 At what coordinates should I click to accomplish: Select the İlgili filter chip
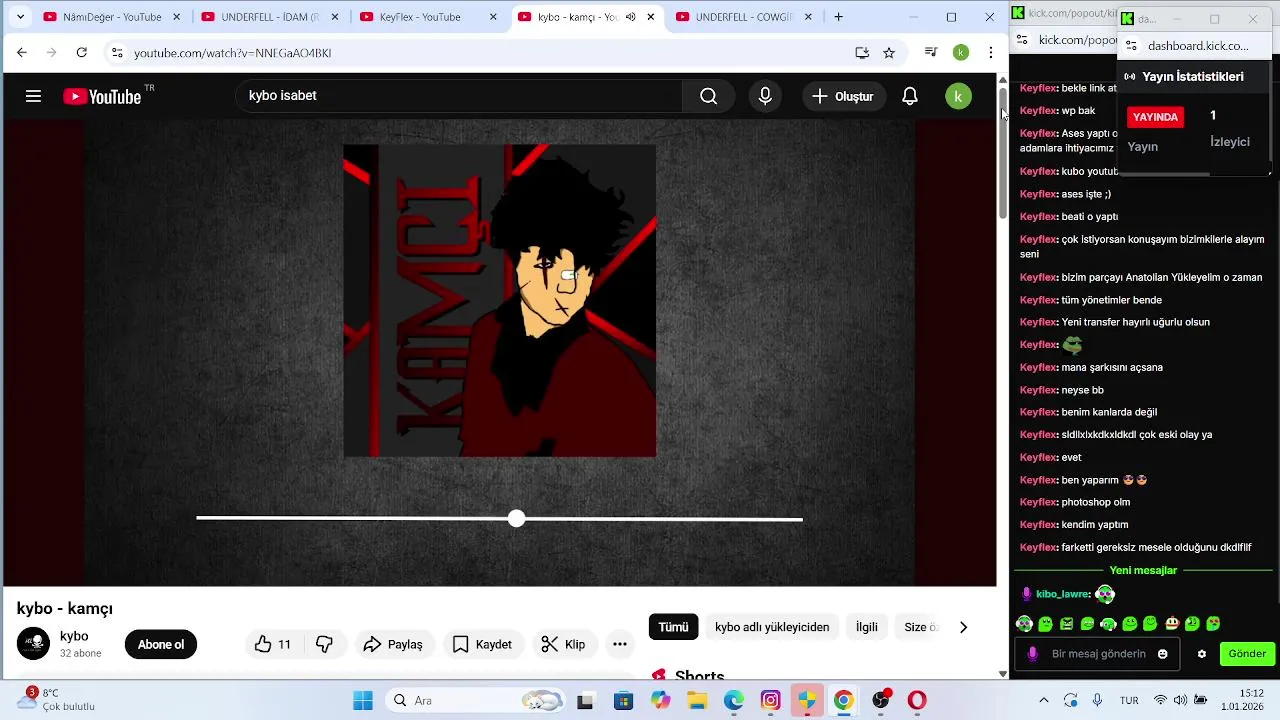(867, 627)
